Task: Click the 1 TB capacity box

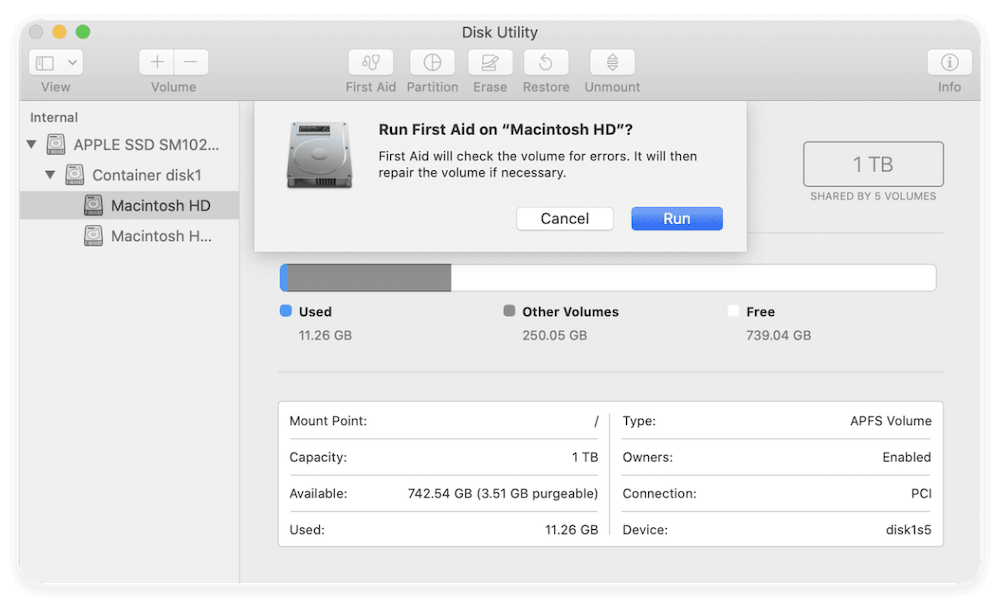Action: [872, 164]
